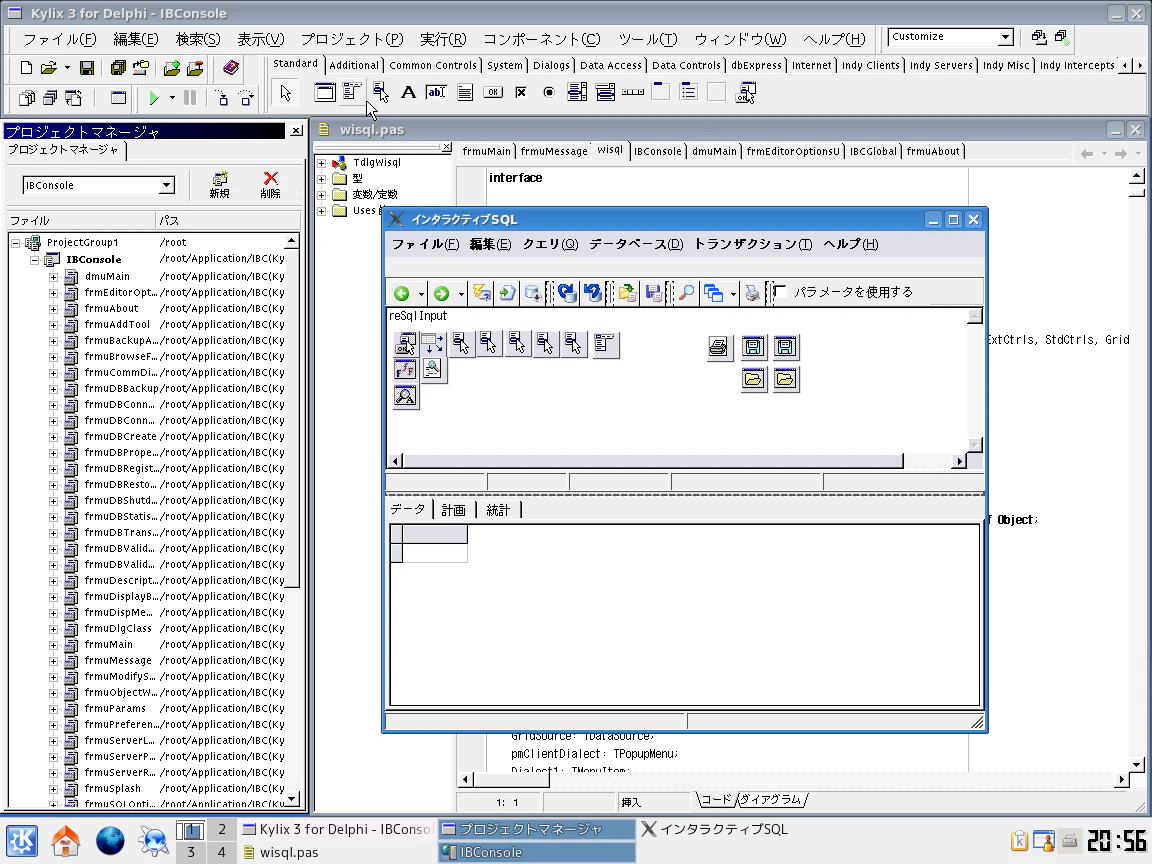Click the printer icon in SQL toolbar
Image resolution: width=1152 pixels, height=864 pixels.
click(x=752, y=293)
